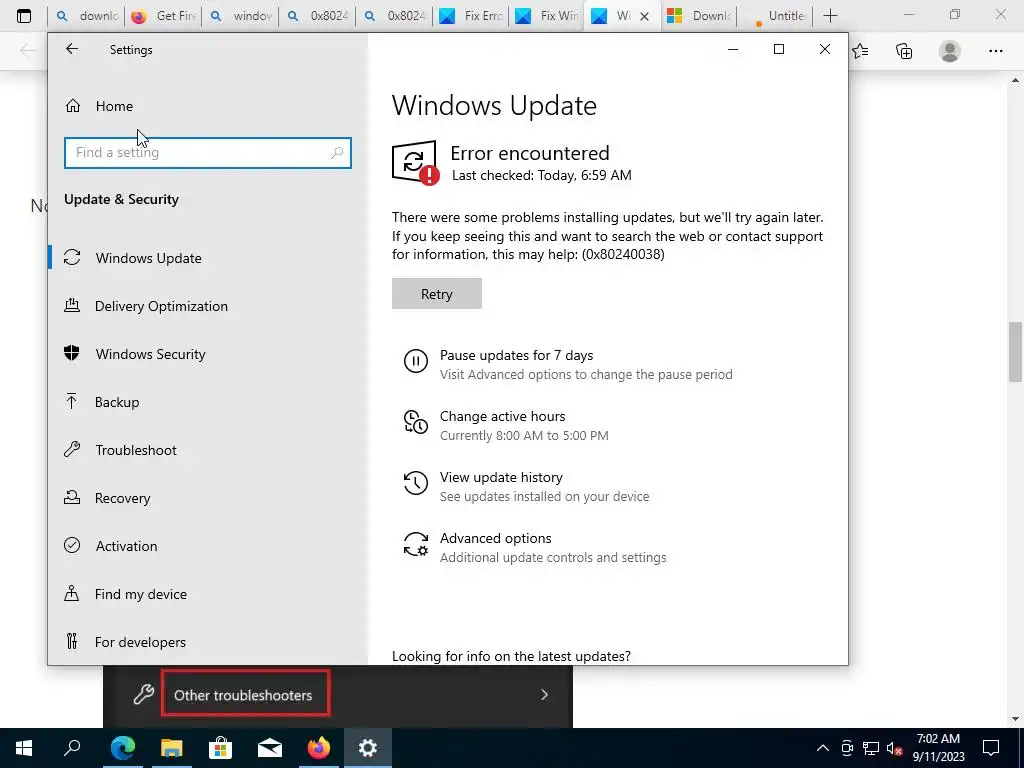Open View update history
Image resolution: width=1024 pixels, height=768 pixels.
point(501,477)
